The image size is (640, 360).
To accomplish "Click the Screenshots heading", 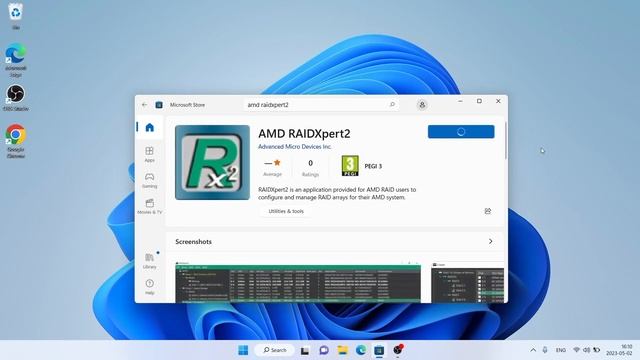I will click(x=193, y=242).
